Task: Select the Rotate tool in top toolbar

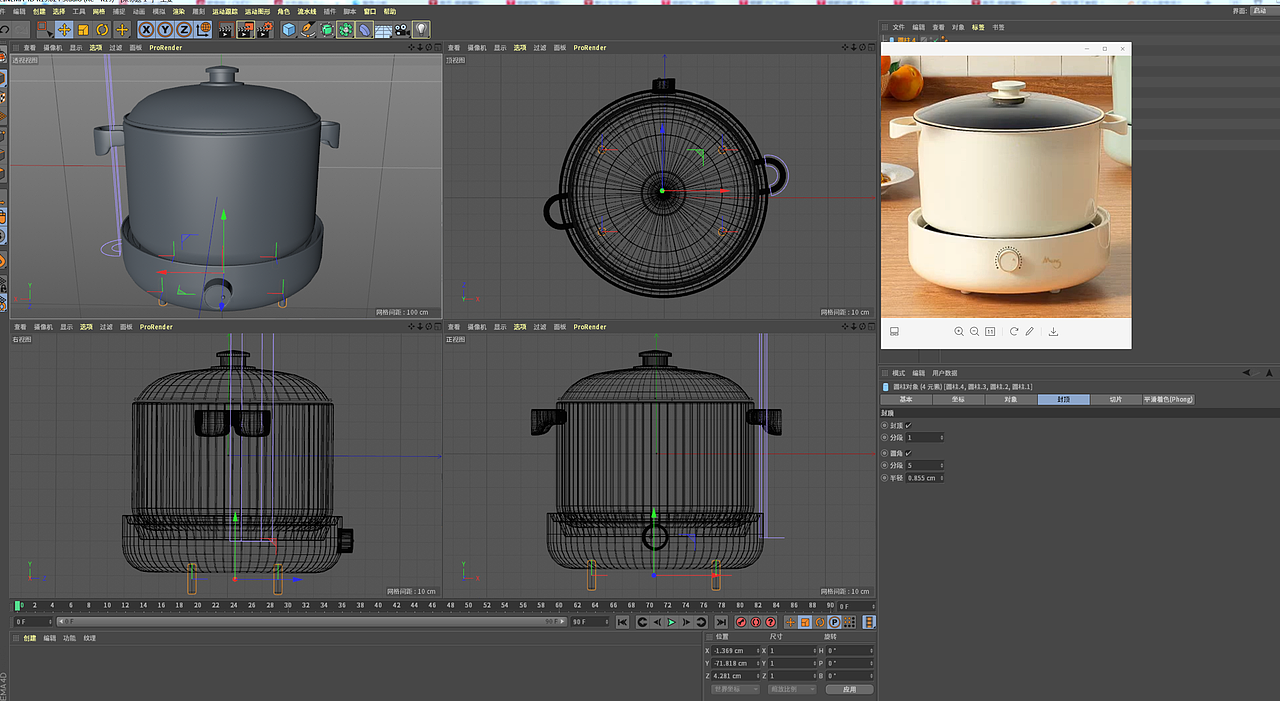Action: [102, 30]
